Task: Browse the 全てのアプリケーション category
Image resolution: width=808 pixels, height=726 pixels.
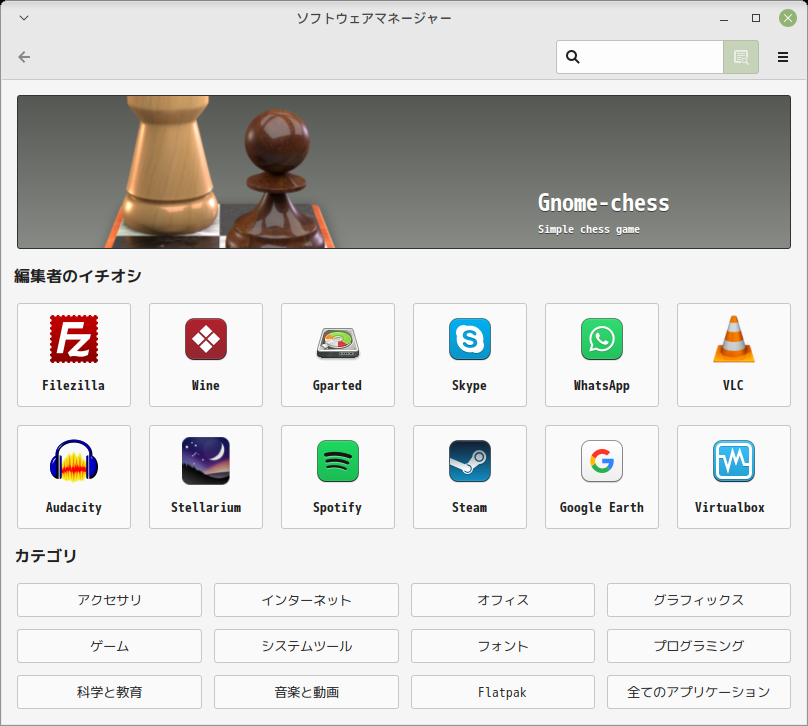Action: (699, 692)
